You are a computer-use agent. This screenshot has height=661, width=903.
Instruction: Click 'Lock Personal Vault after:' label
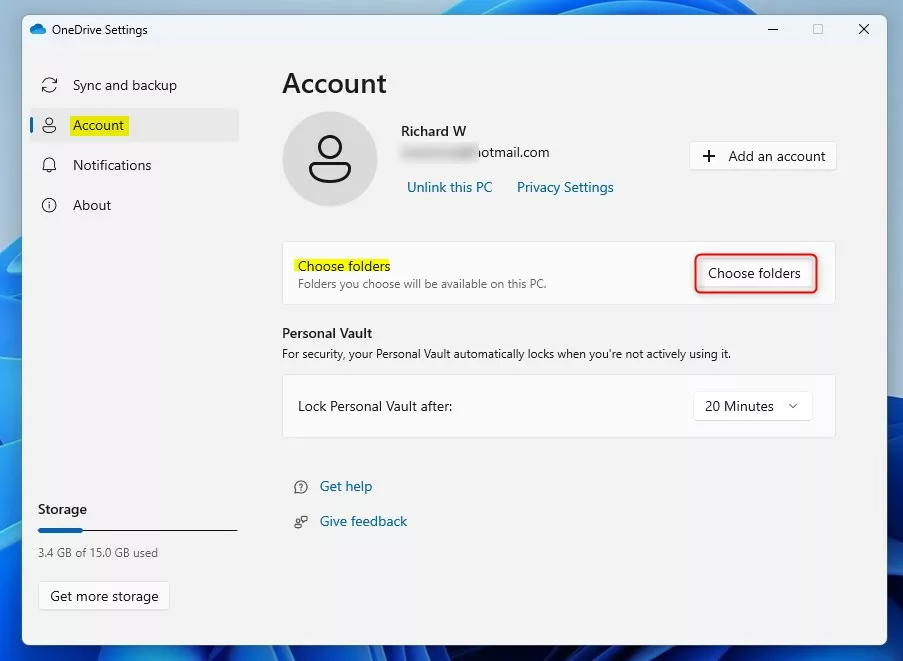click(375, 407)
